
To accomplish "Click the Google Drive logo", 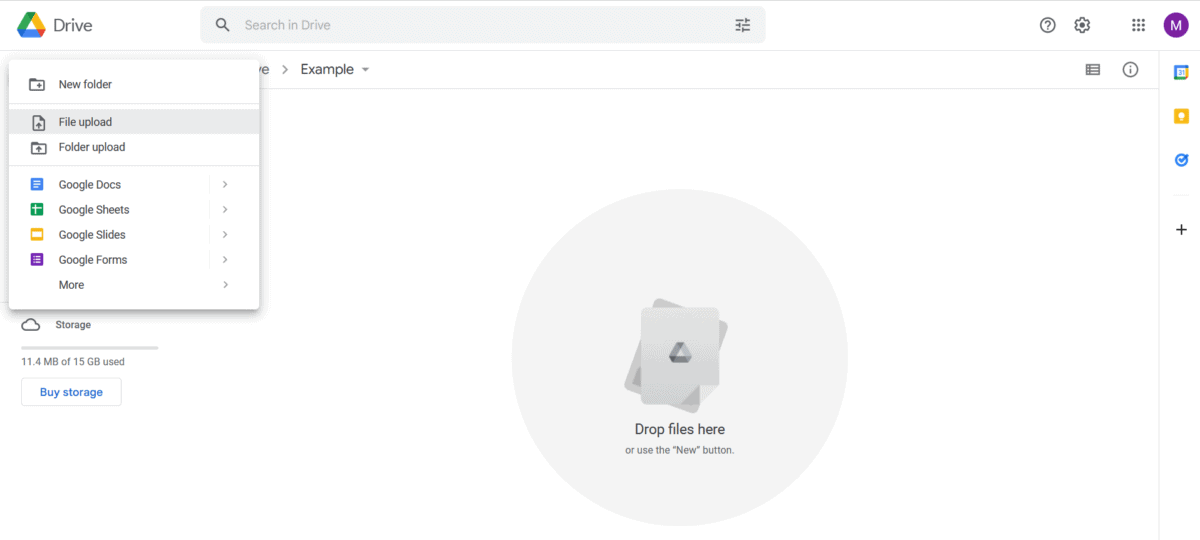I will 31,25.
